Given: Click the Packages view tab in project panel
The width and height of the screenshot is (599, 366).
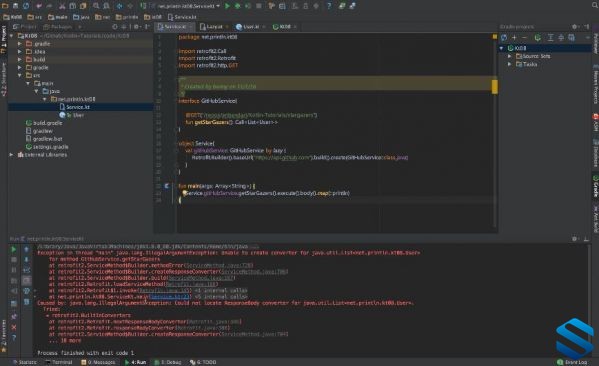Looking at the screenshot, I should [x=58, y=27].
